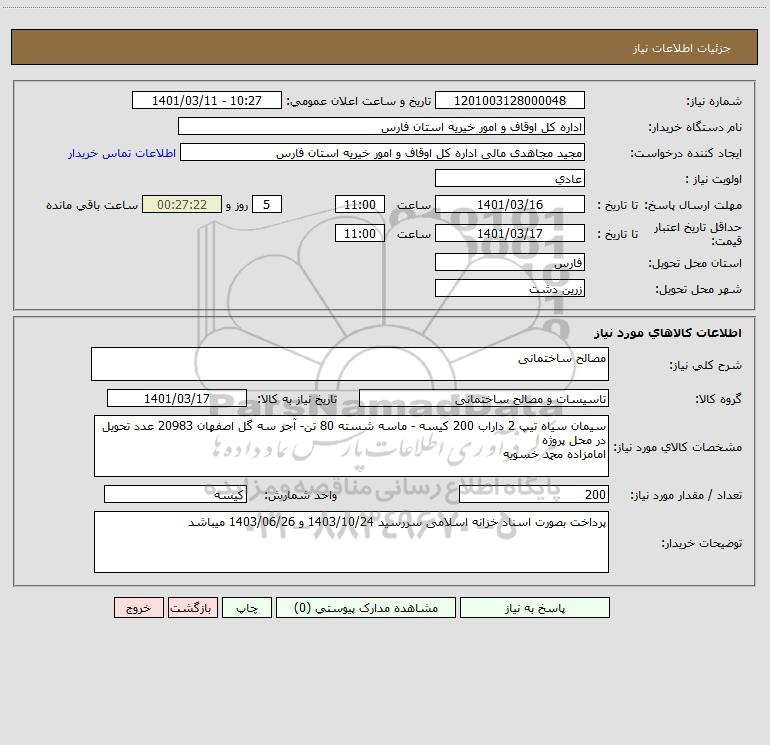
Task: Click the نام دستگاه خریدار label
Action: click(x=695, y=127)
